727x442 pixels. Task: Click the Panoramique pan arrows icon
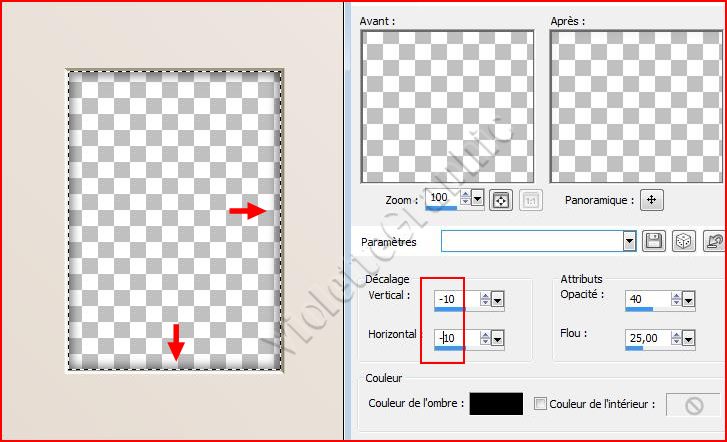click(x=652, y=199)
